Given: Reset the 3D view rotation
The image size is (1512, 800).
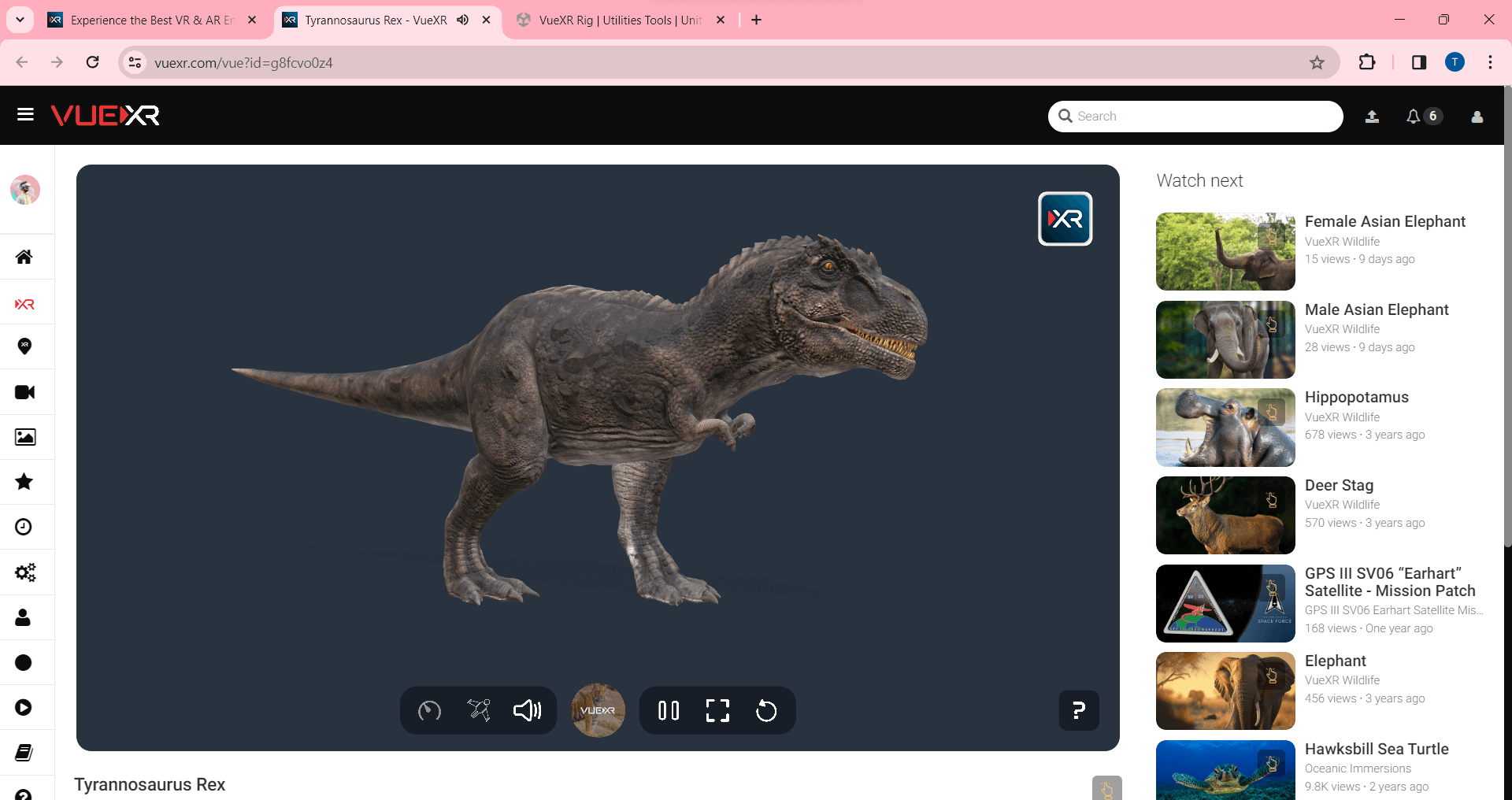Looking at the screenshot, I should 766,711.
